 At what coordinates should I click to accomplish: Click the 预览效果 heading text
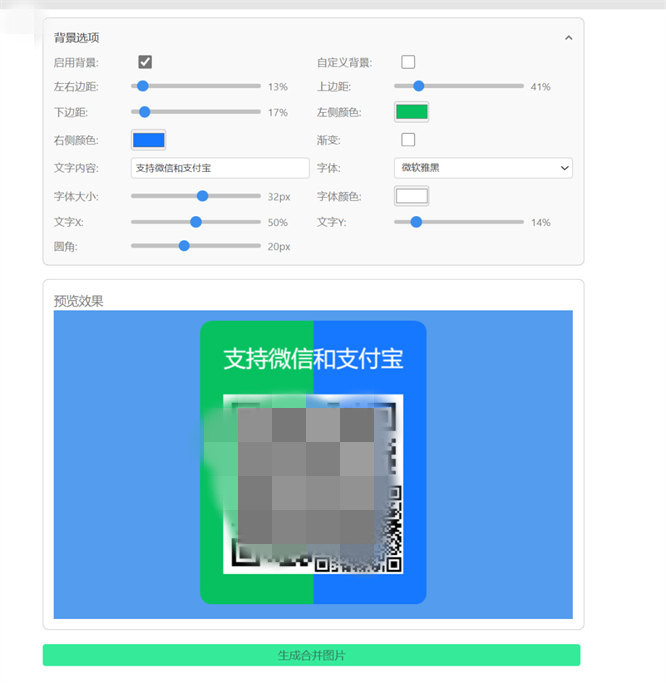[79, 301]
